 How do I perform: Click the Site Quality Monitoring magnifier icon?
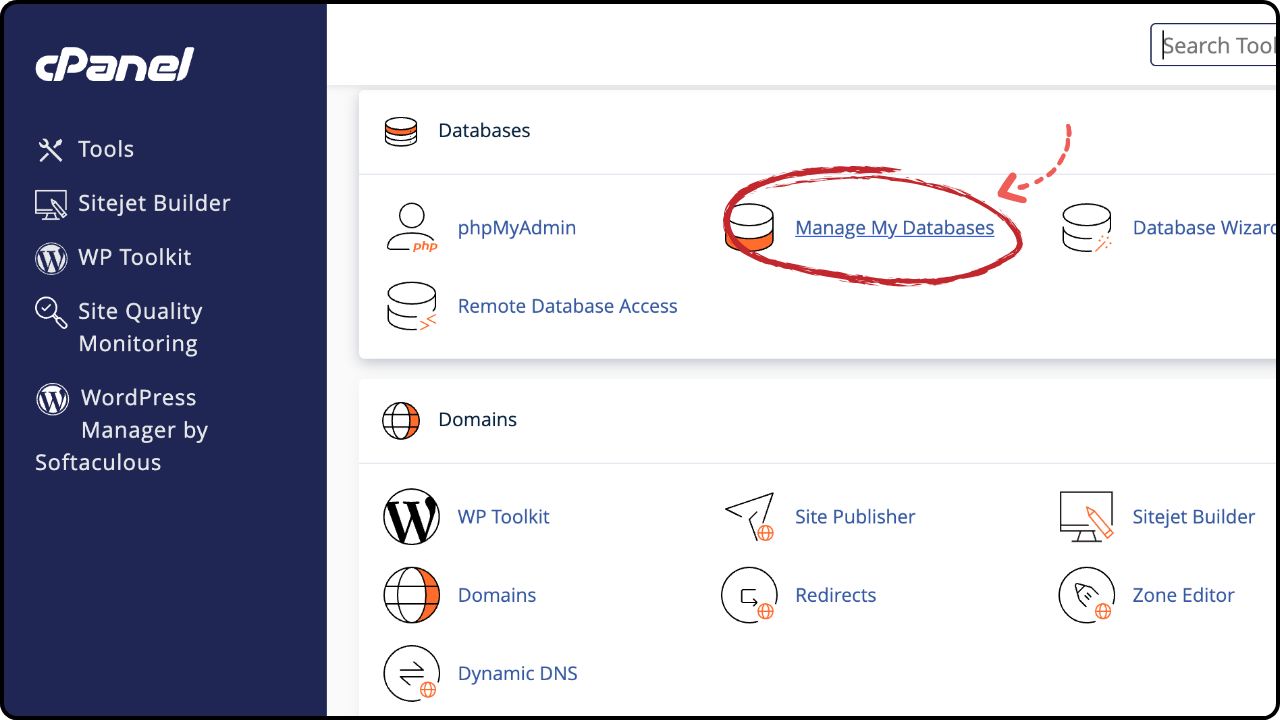[51, 312]
